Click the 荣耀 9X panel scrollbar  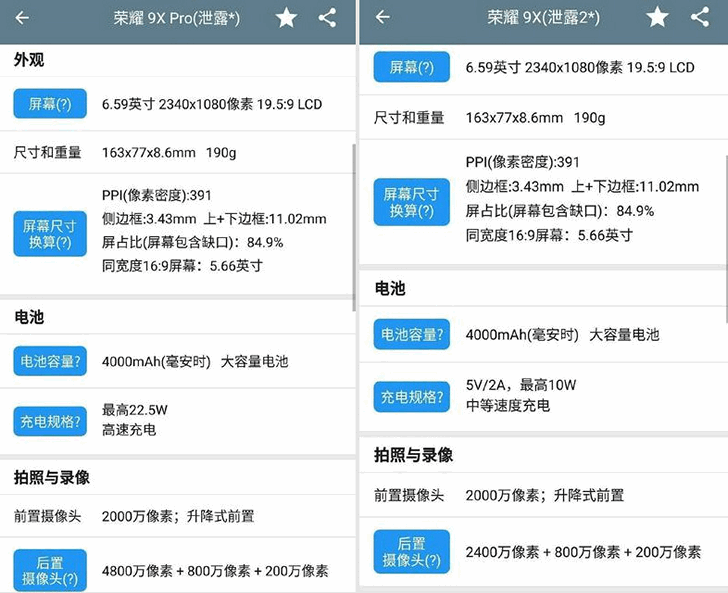pos(726,239)
